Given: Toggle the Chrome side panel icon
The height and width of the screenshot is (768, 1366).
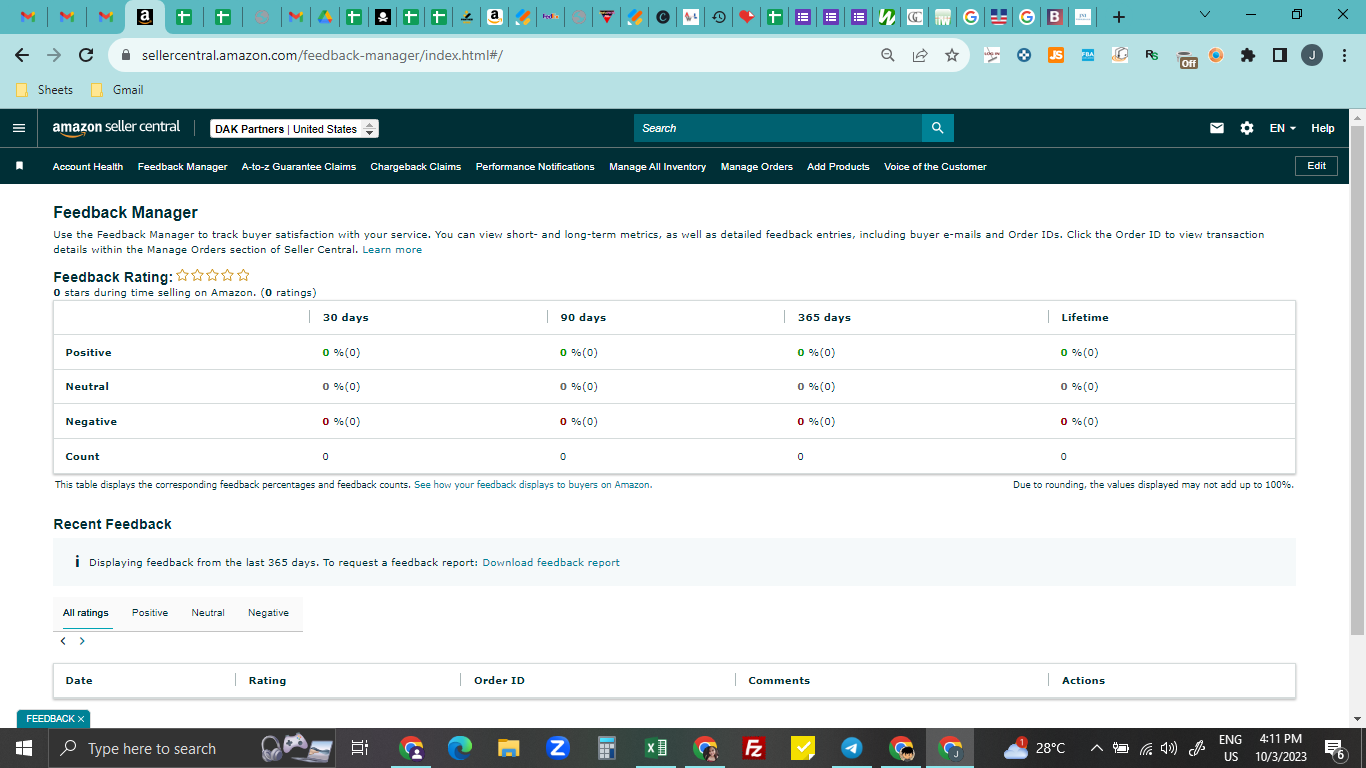Looking at the screenshot, I should point(1279,55).
